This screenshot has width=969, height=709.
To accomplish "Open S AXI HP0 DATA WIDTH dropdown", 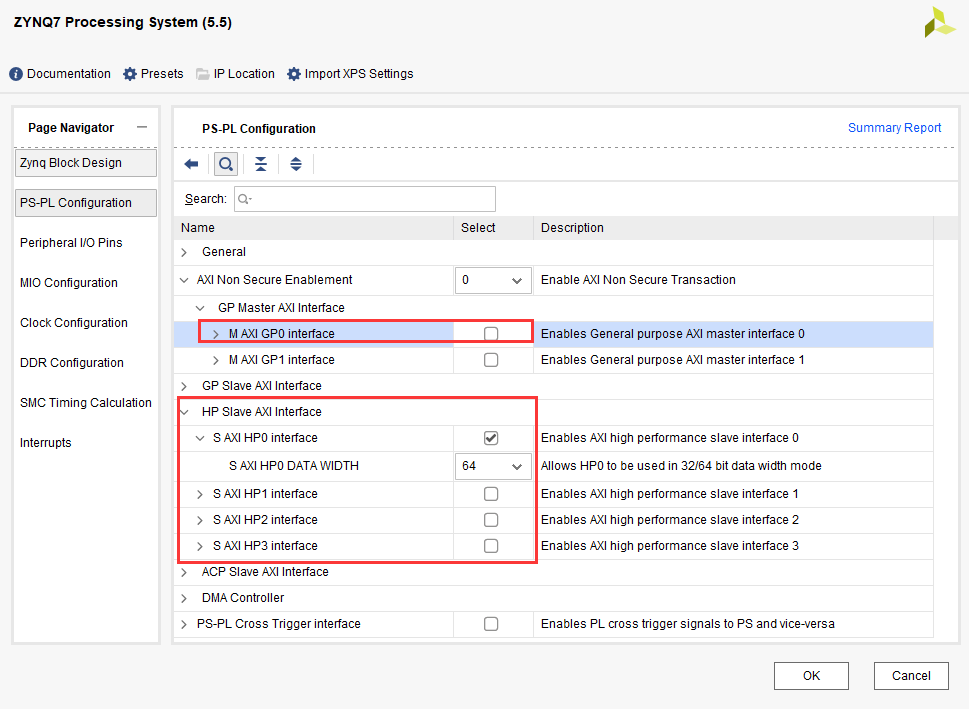I will [493, 466].
